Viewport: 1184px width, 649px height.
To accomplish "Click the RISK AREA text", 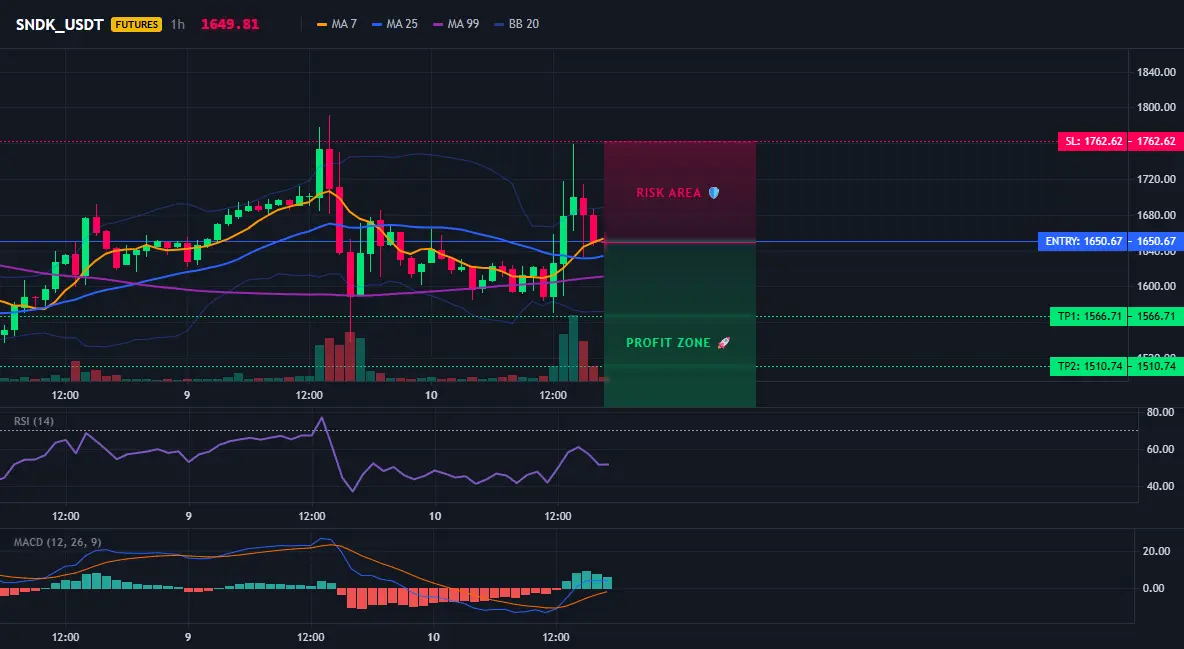I will 668,193.
